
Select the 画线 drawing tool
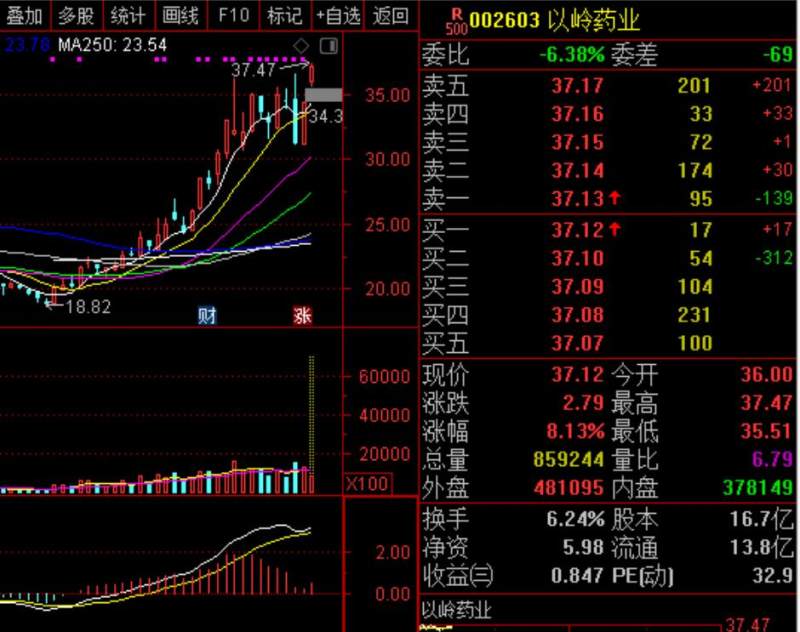click(x=180, y=16)
